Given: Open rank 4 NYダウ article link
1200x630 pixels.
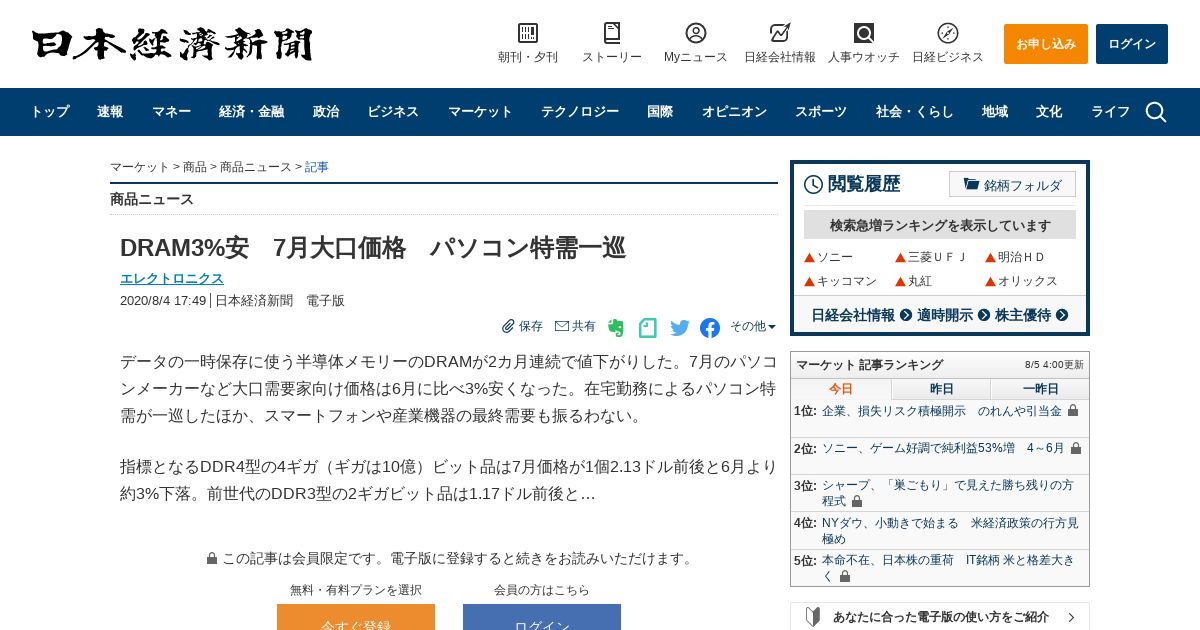Looking at the screenshot, I should 950,531.
